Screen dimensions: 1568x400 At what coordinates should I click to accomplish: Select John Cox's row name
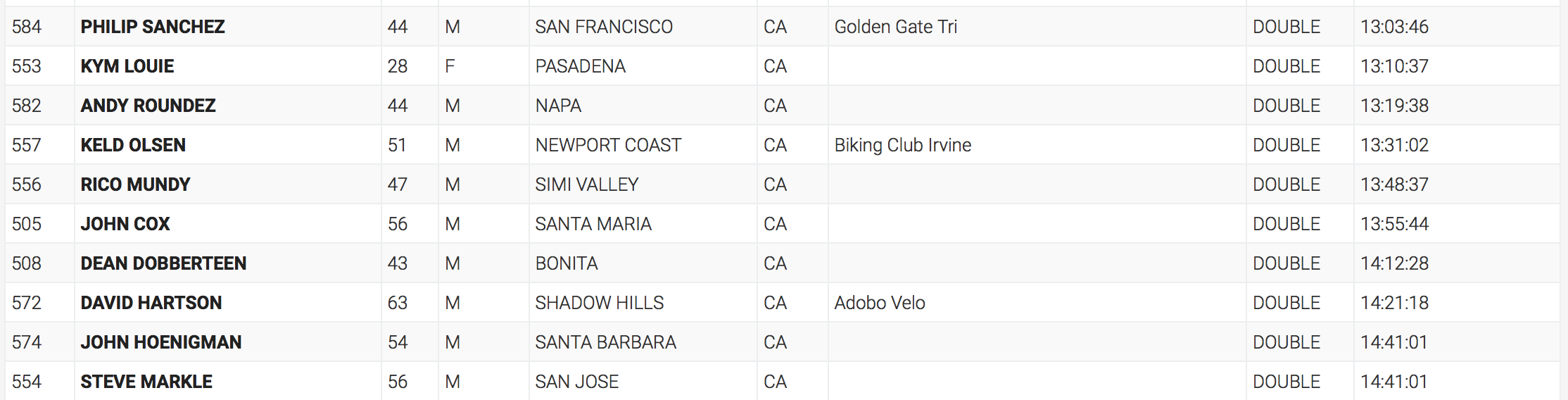tap(125, 224)
